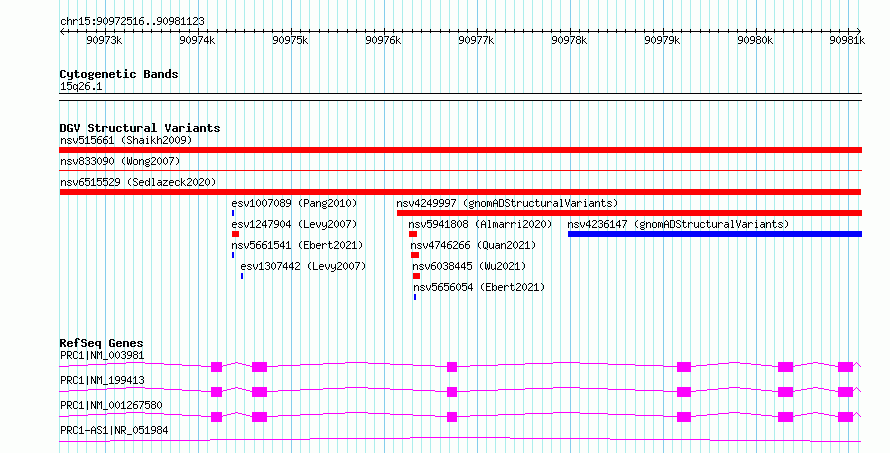Select the RefSeq Genes track title
The width and height of the screenshot is (890, 453).
tap(102, 343)
